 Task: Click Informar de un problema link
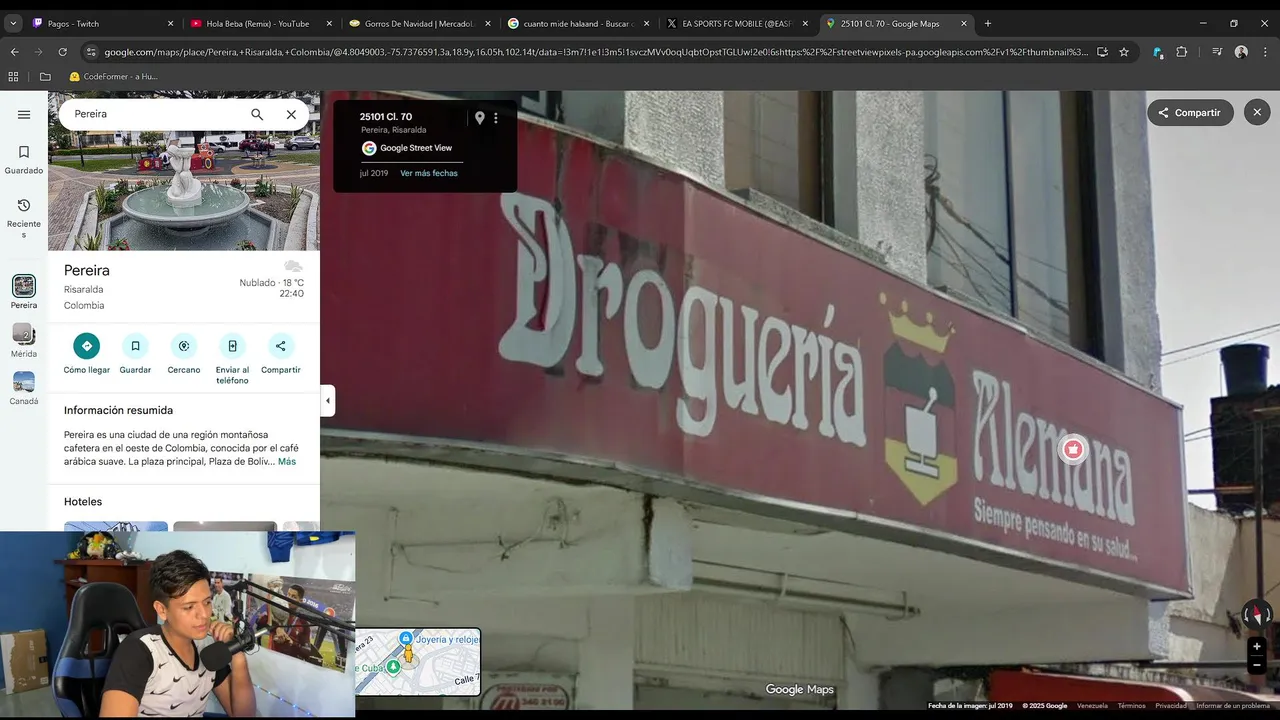[1233, 706]
